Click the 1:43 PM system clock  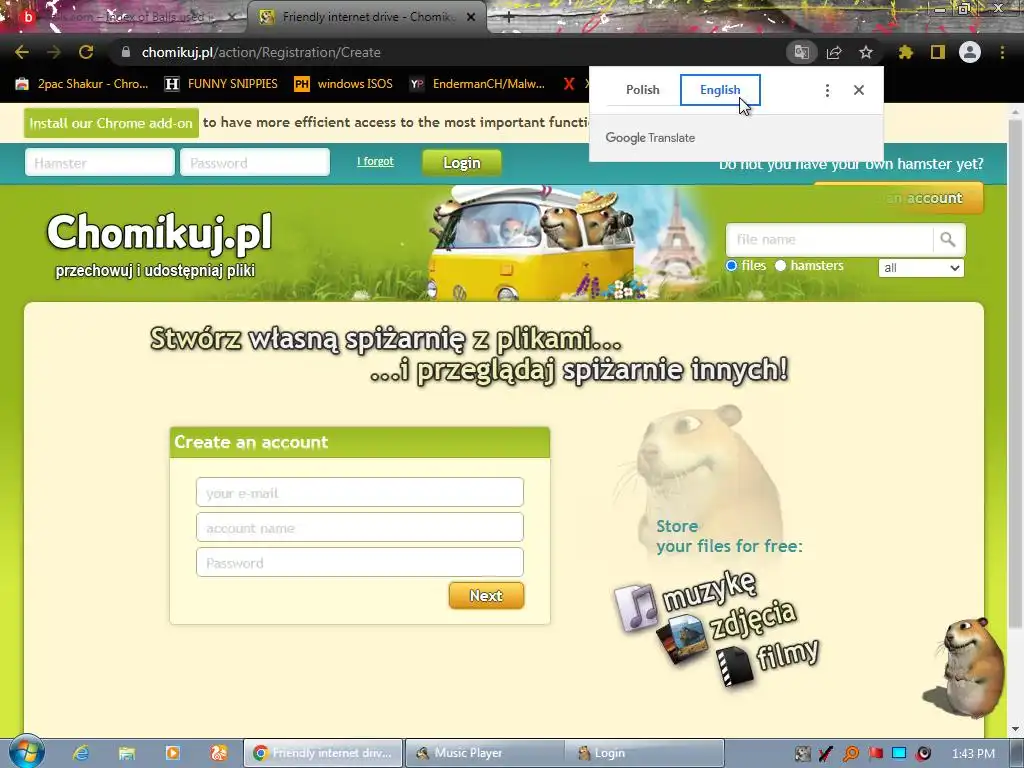[973, 754]
